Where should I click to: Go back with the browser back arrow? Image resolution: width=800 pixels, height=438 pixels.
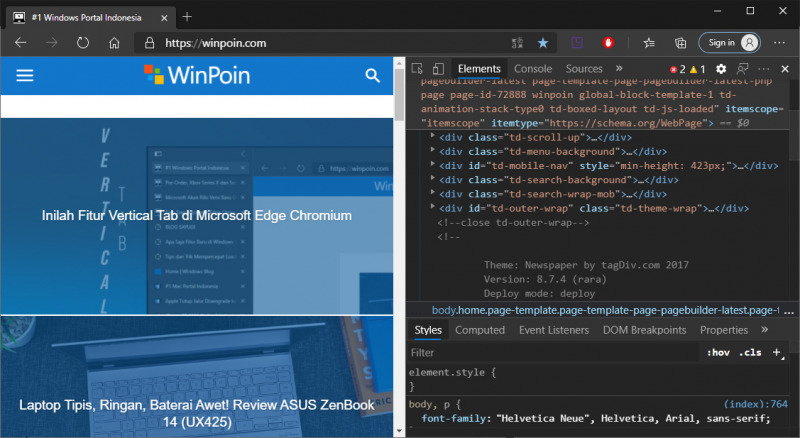[x=20, y=43]
